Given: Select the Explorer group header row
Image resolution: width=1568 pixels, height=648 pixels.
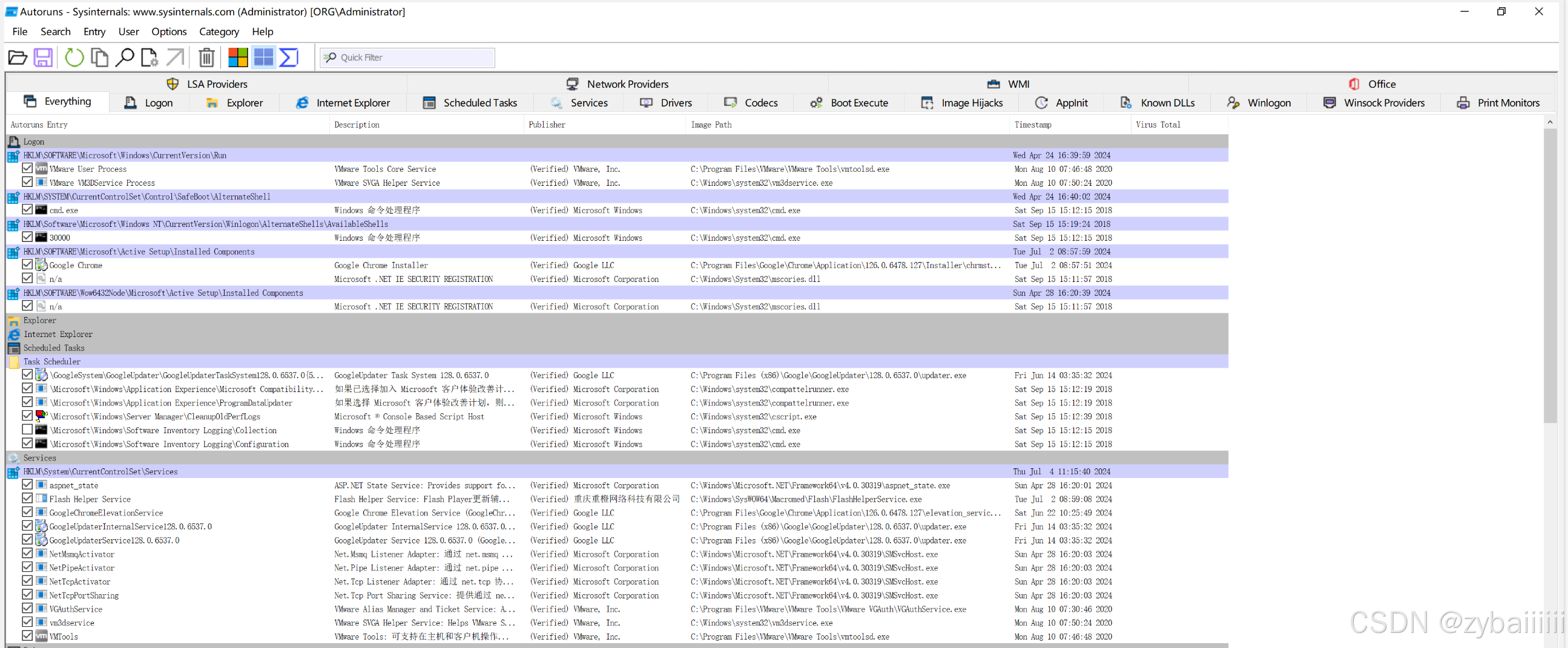Looking at the screenshot, I should click(x=618, y=320).
